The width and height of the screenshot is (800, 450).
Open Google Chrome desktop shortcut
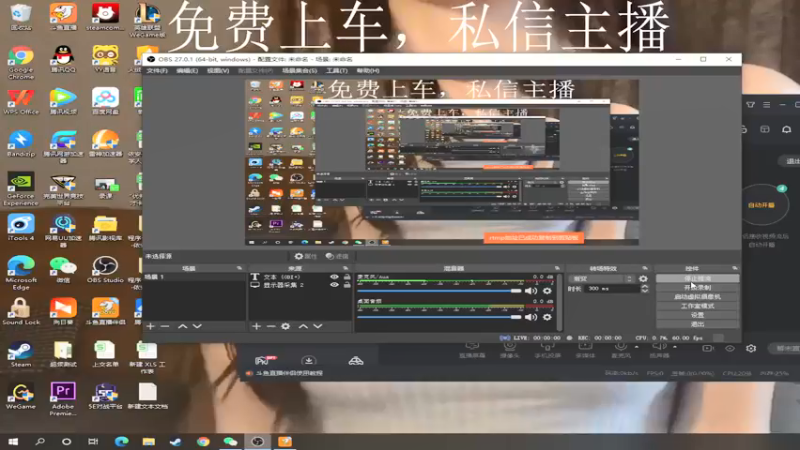(x=21, y=63)
